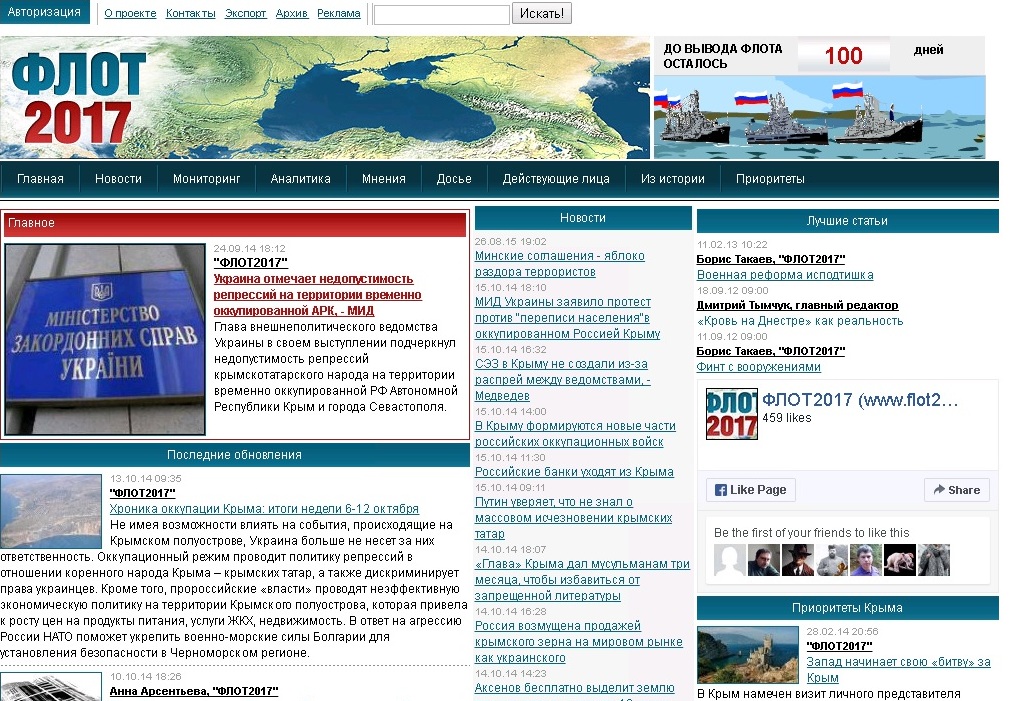This screenshot has height=701, width=1009.
Task: Click the Crimea coast aerial thumbnail
Action: tap(51, 511)
